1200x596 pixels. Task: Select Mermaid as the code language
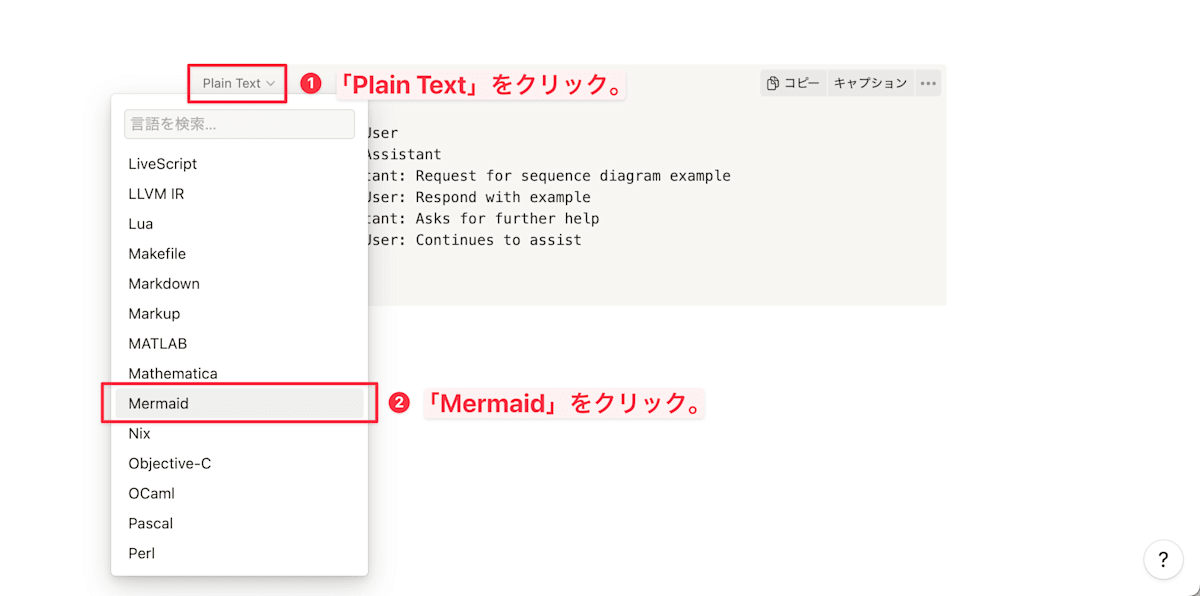[x=239, y=404]
